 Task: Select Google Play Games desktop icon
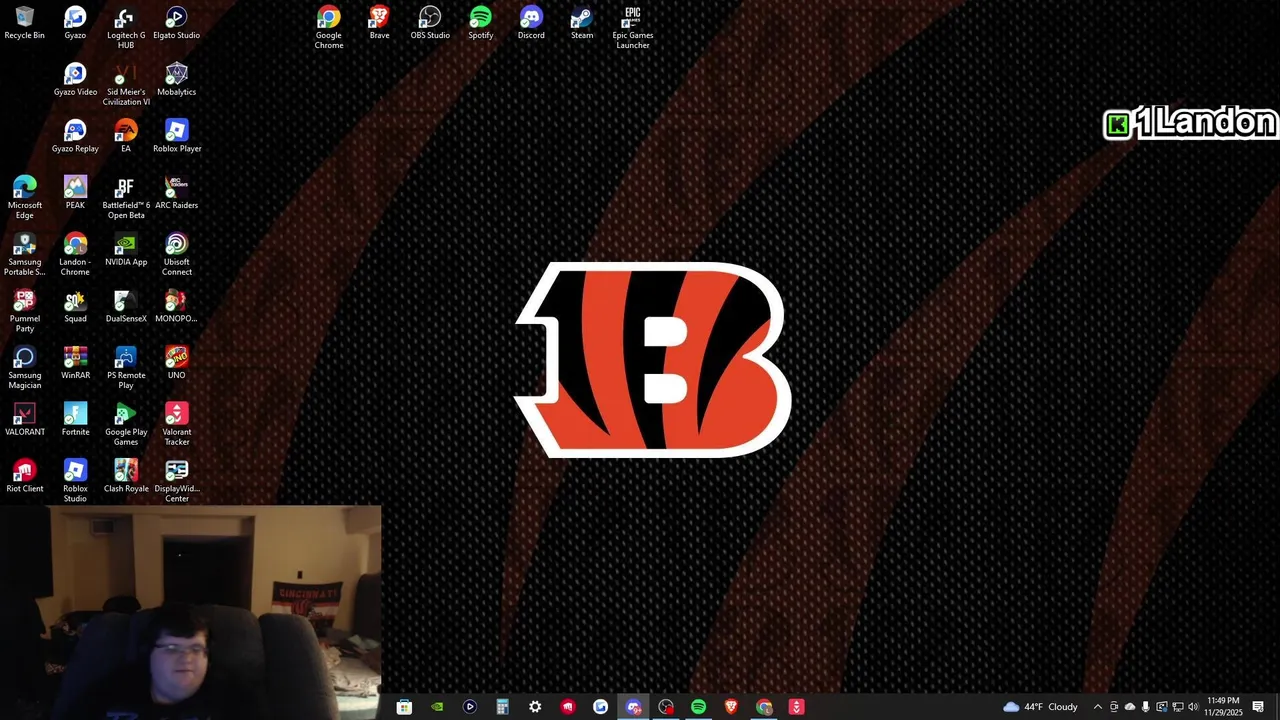(x=126, y=425)
